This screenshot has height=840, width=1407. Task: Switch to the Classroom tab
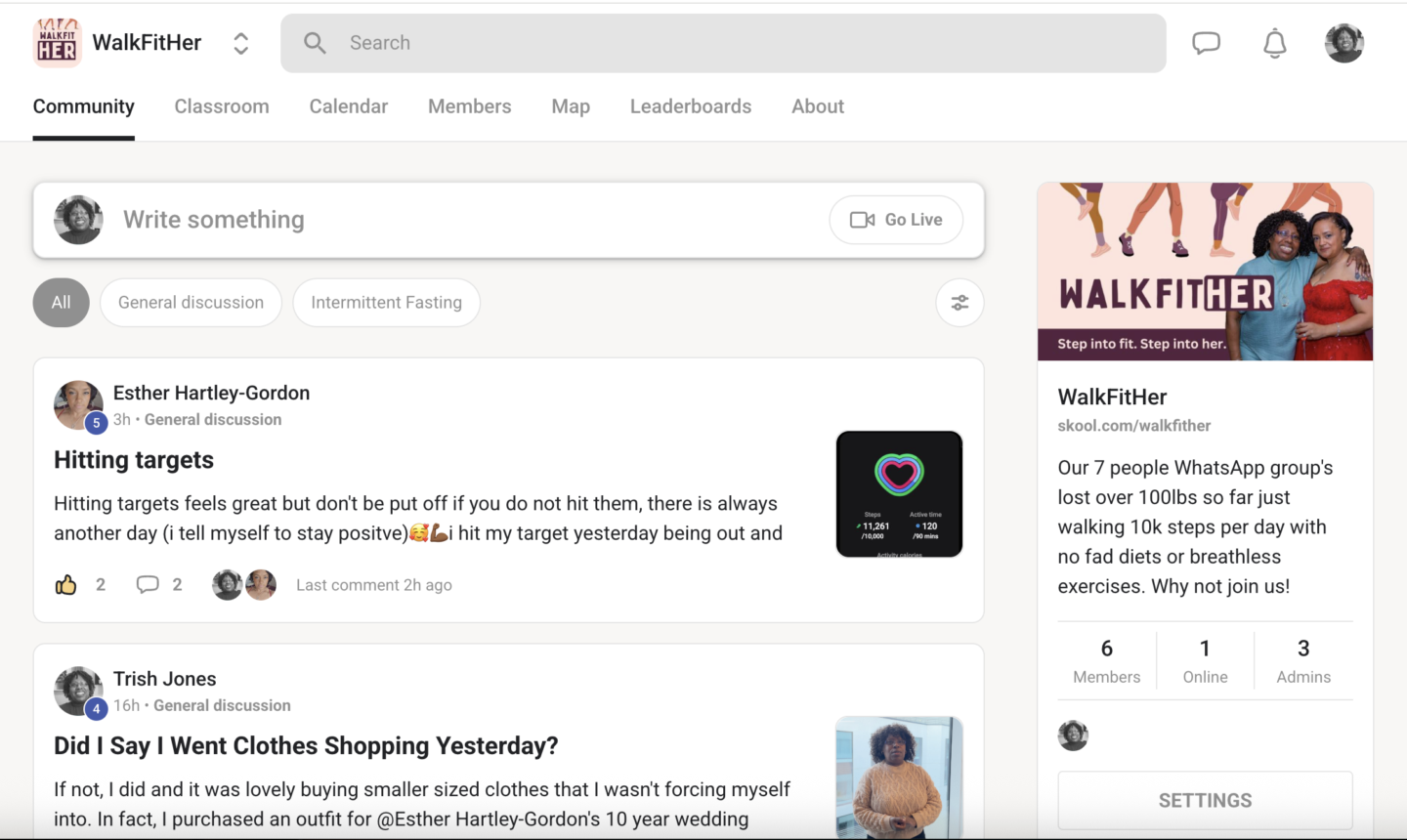coord(222,106)
